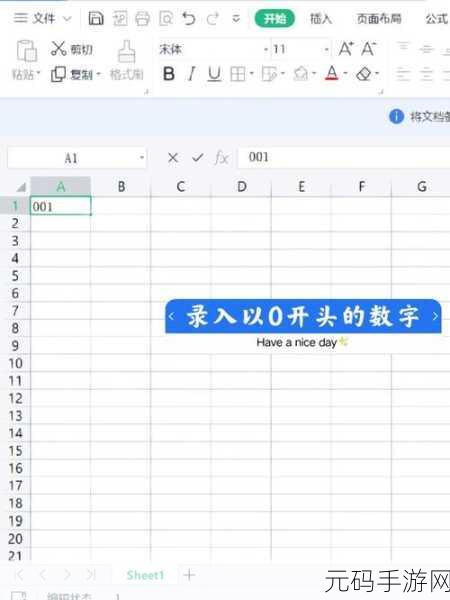Click the top align icon
450x600 pixels.
pyautogui.click(x=403, y=47)
